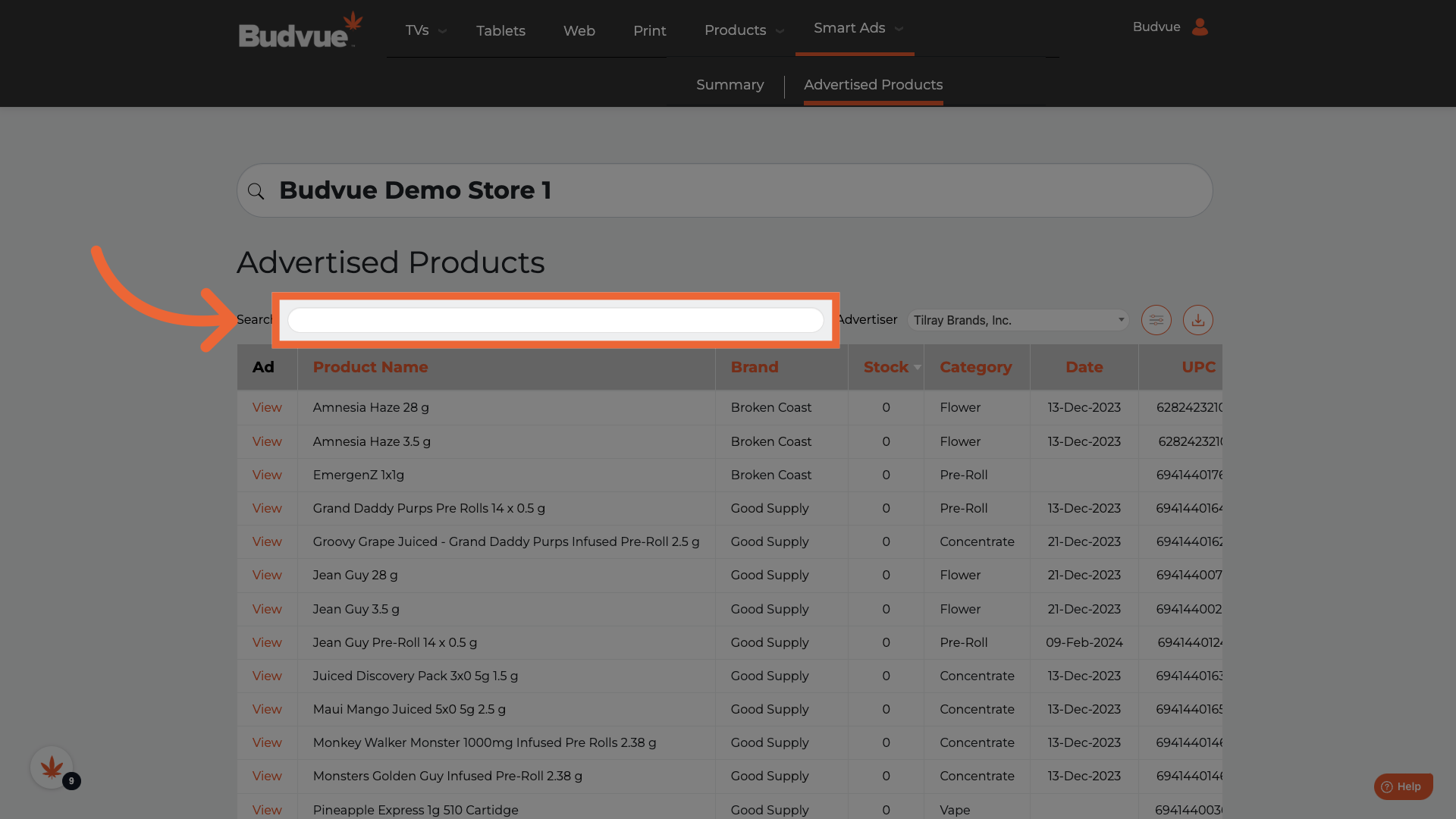Click the filter settings icon

coord(1156,320)
